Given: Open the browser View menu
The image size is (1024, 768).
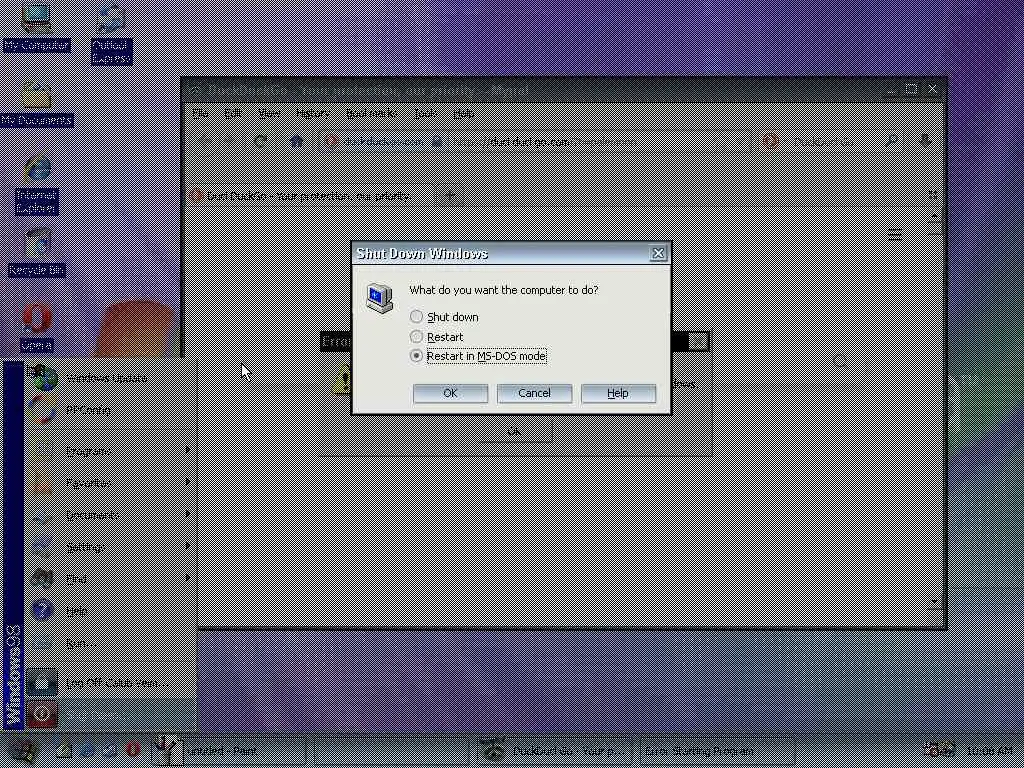Looking at the screenshot, I should tap(269, 114).
